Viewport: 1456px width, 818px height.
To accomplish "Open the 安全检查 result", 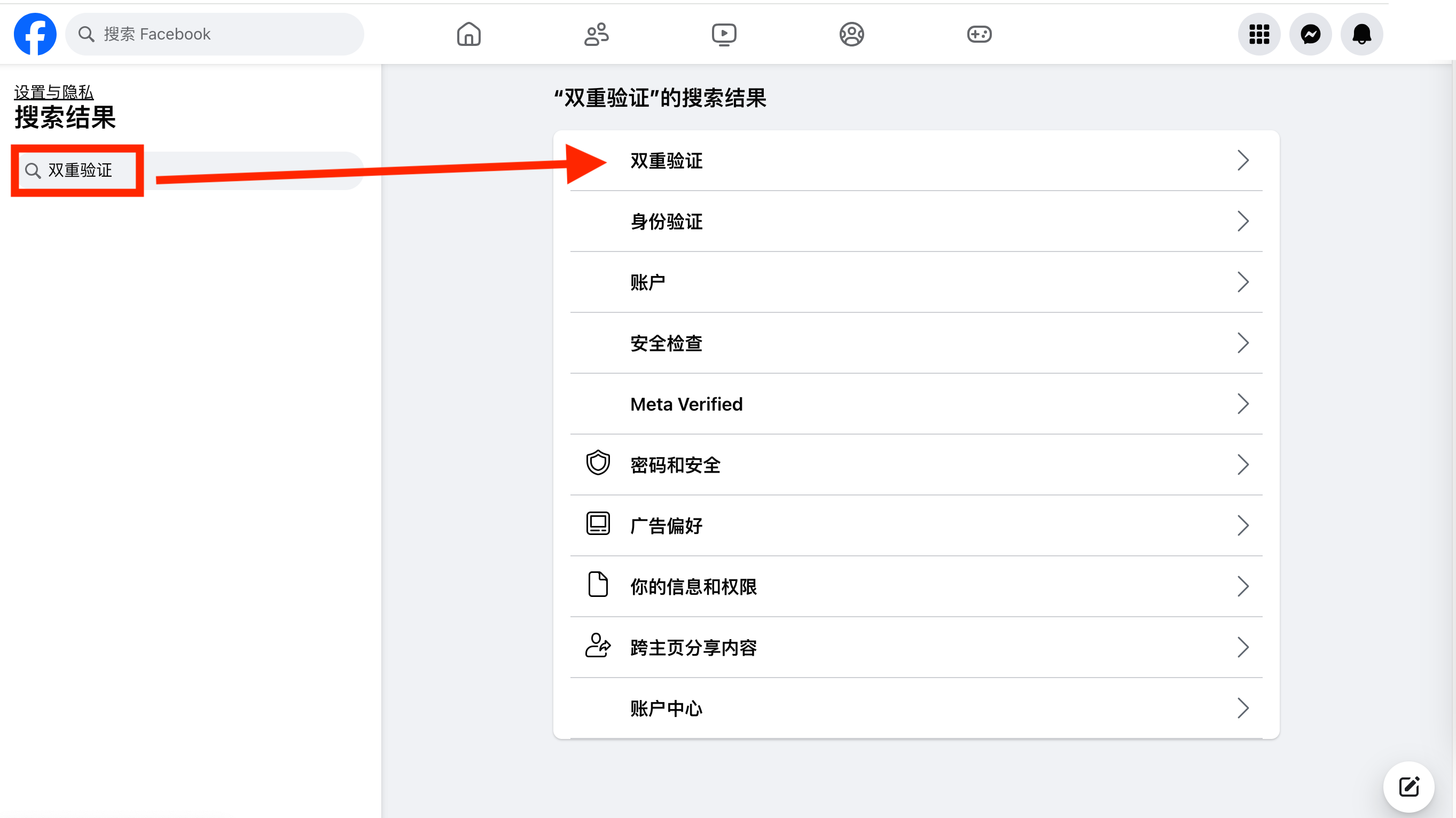I will tap(916, 343).
